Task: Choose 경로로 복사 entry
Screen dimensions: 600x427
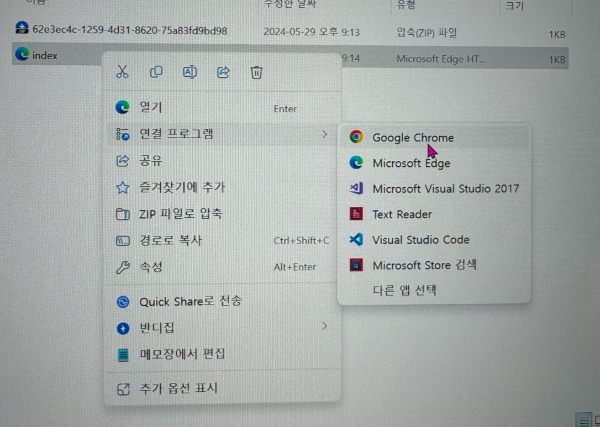Action: coord(222,241)
